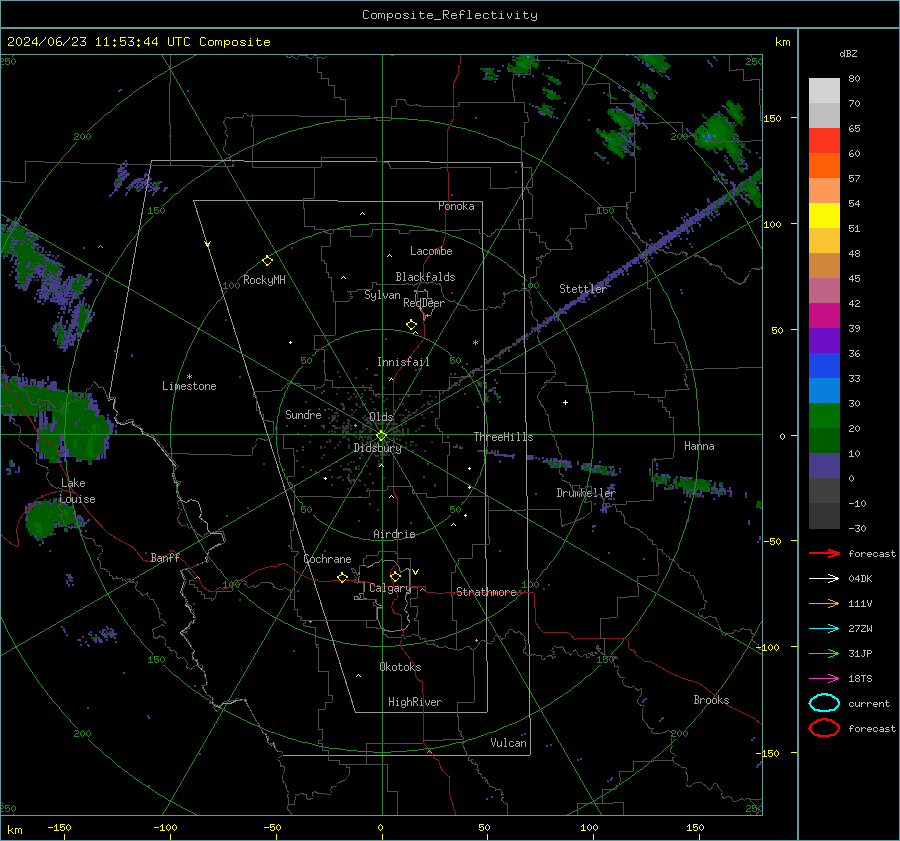
Task: Click the Sundre town label
Action: [x=303, y=414]
